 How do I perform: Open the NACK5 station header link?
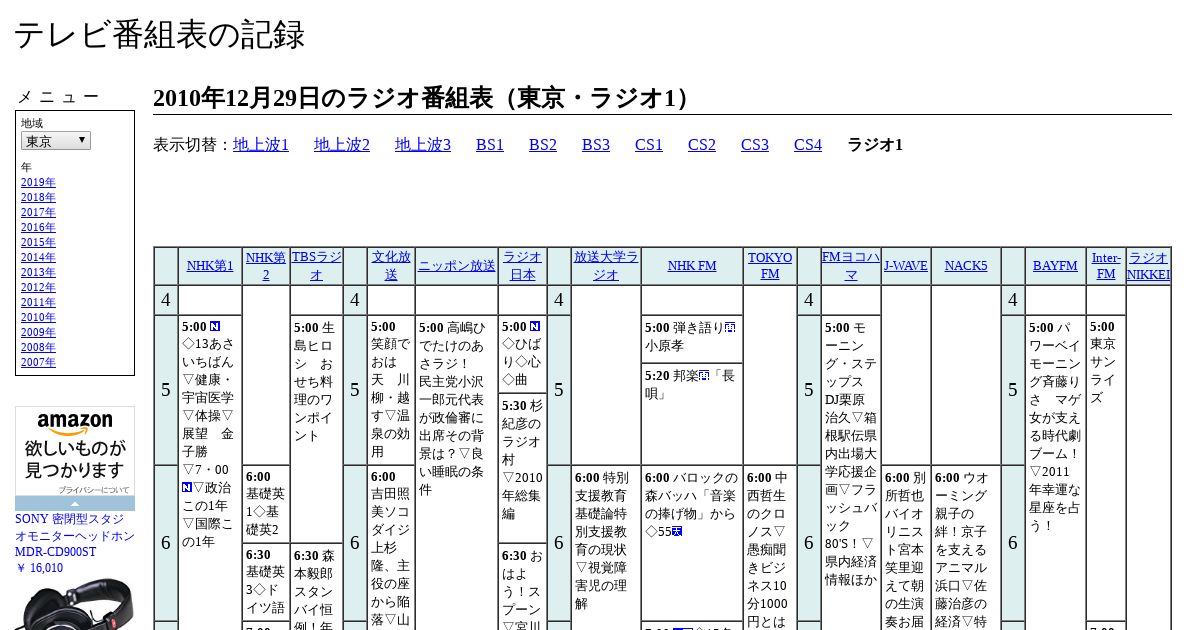tap(966, 266)
